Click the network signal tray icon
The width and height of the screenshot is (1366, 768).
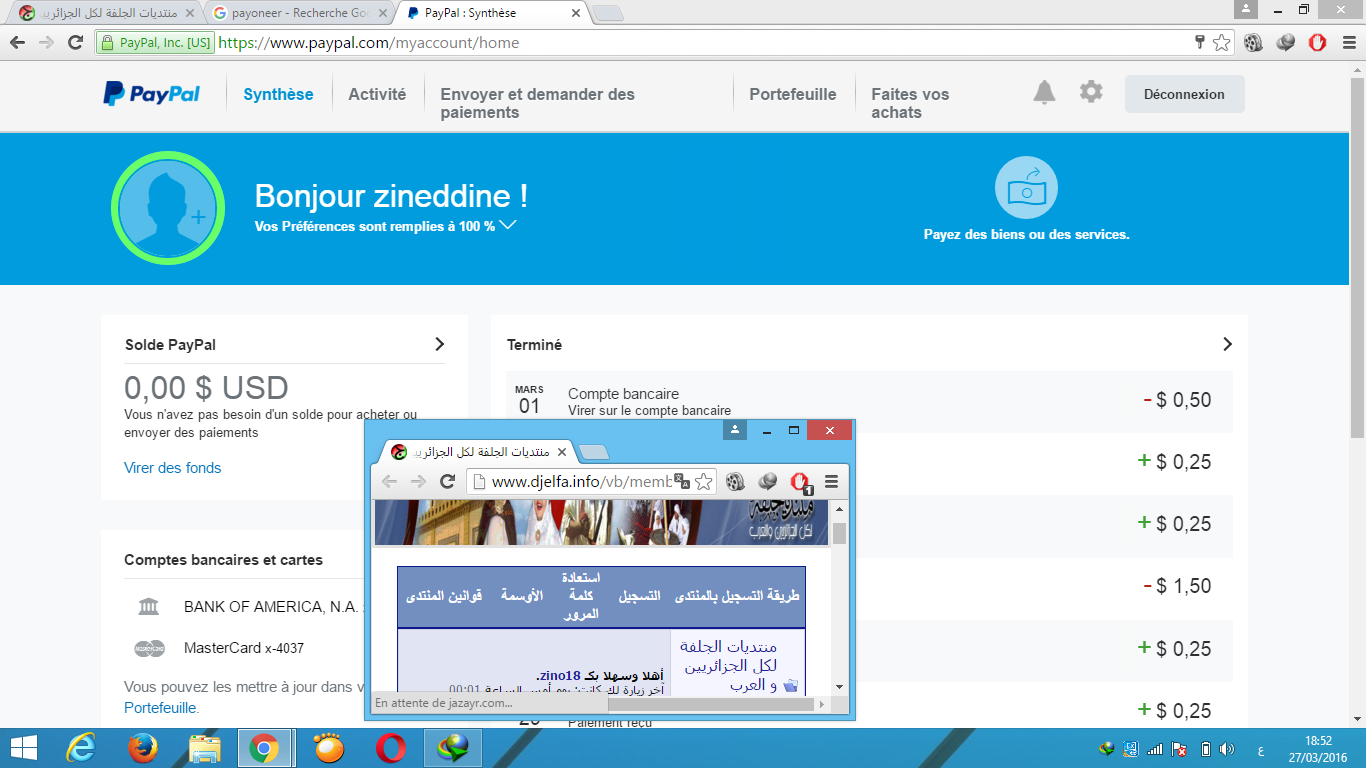point(1155,749)
